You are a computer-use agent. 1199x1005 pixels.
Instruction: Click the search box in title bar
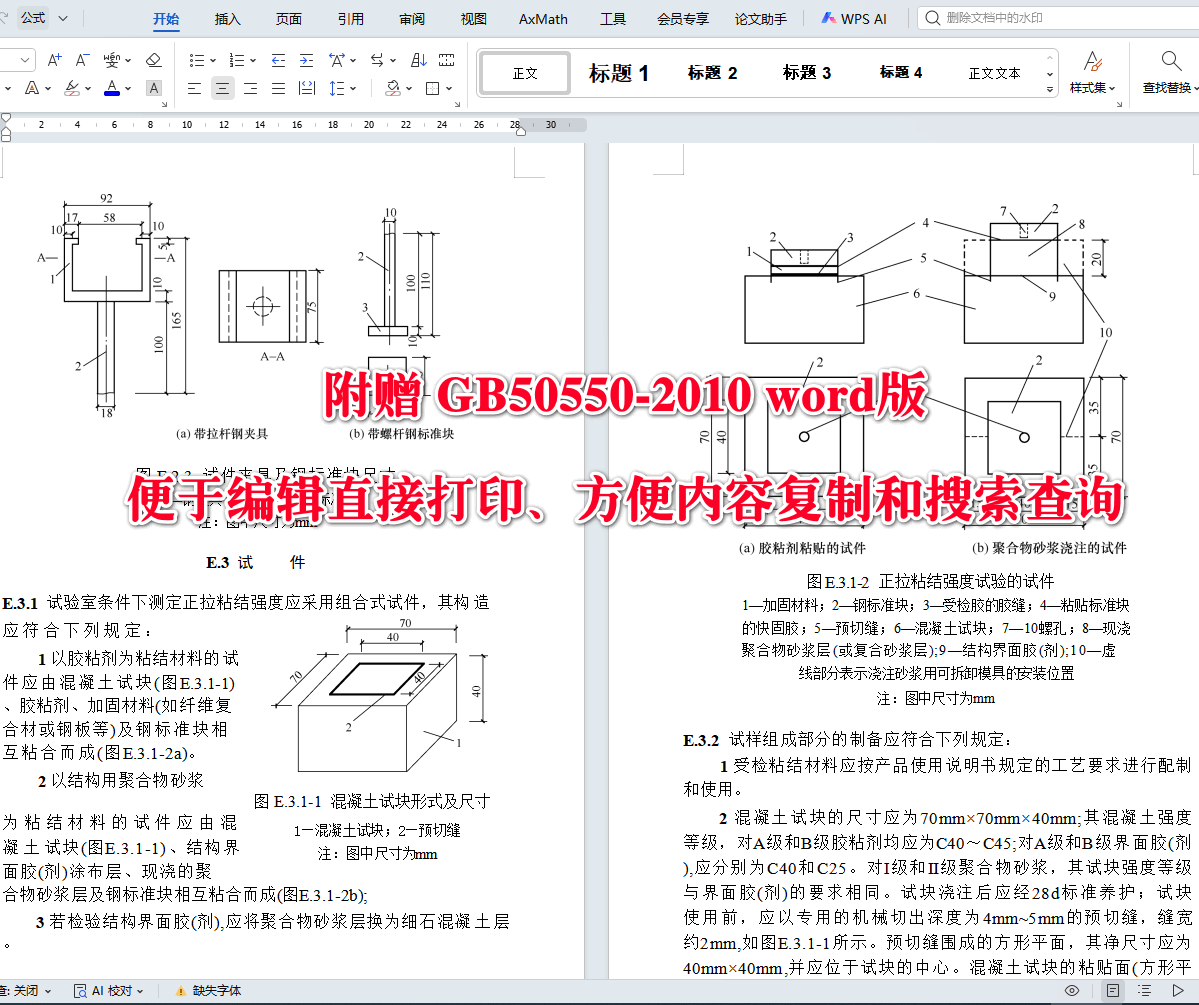(x=1059, y=18)
